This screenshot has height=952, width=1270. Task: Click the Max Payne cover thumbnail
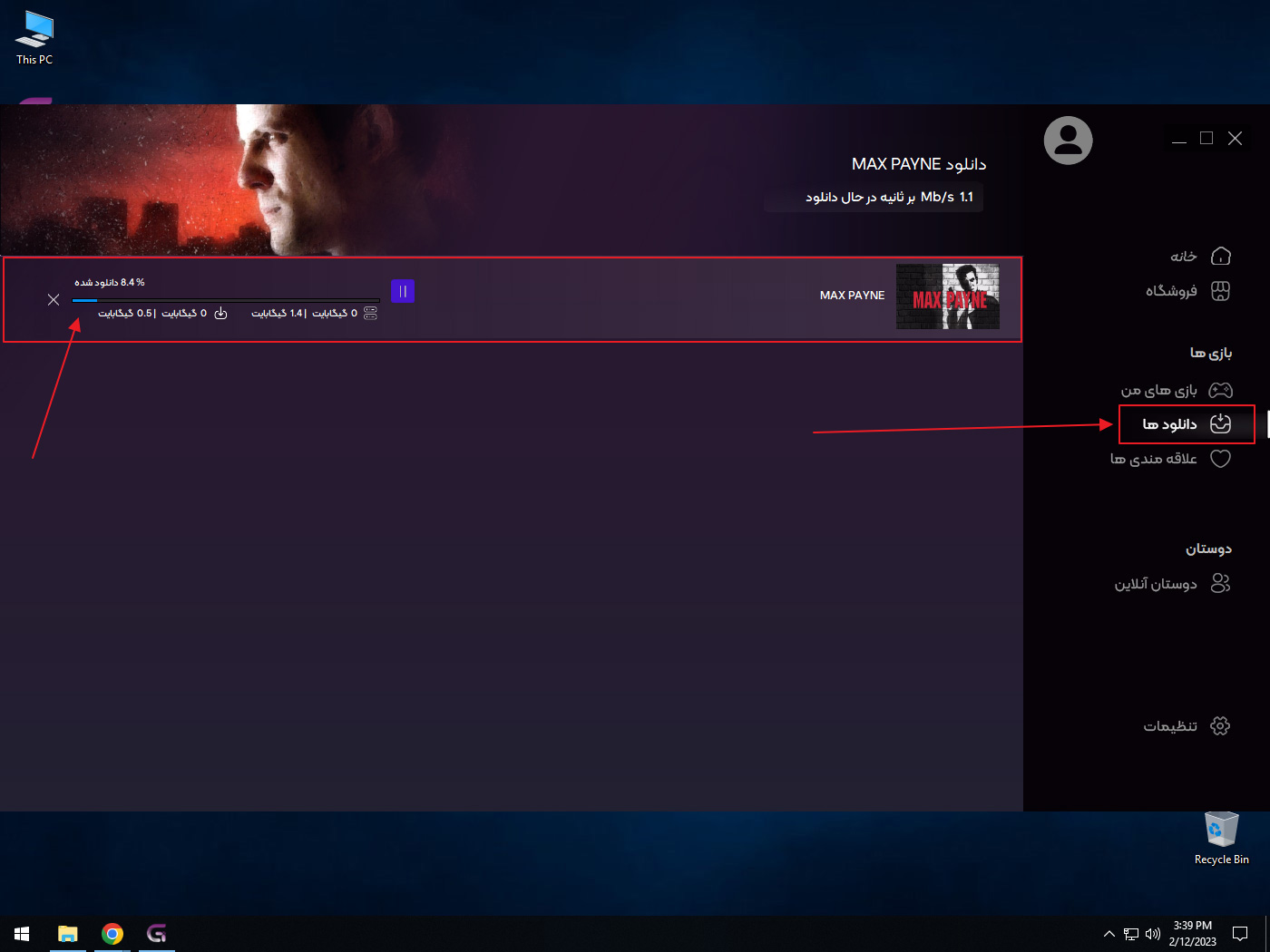pyautogui.click(x=947, y=296)
